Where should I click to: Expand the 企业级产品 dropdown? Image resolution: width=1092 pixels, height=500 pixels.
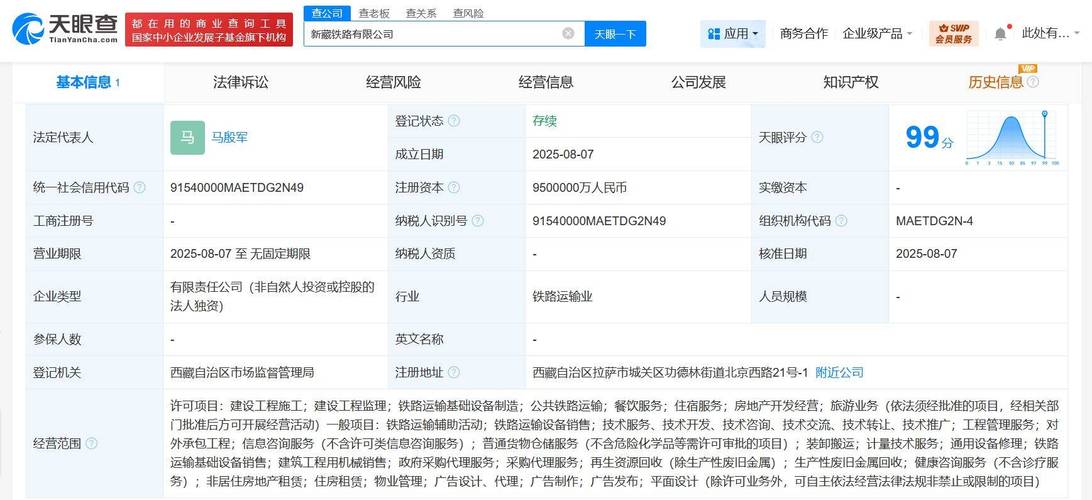(x=877, y=33)
